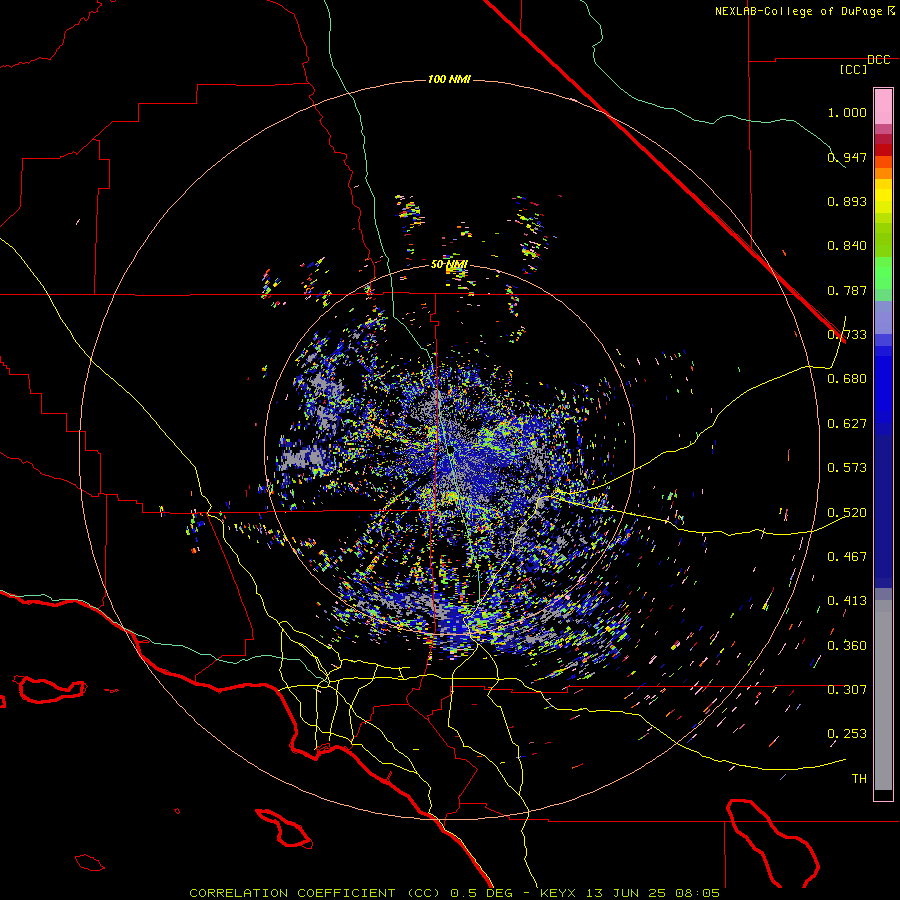Click the NEXLAB-College of DuPage title text
This screenshot has height=900, width=900.
click(799, 11)
